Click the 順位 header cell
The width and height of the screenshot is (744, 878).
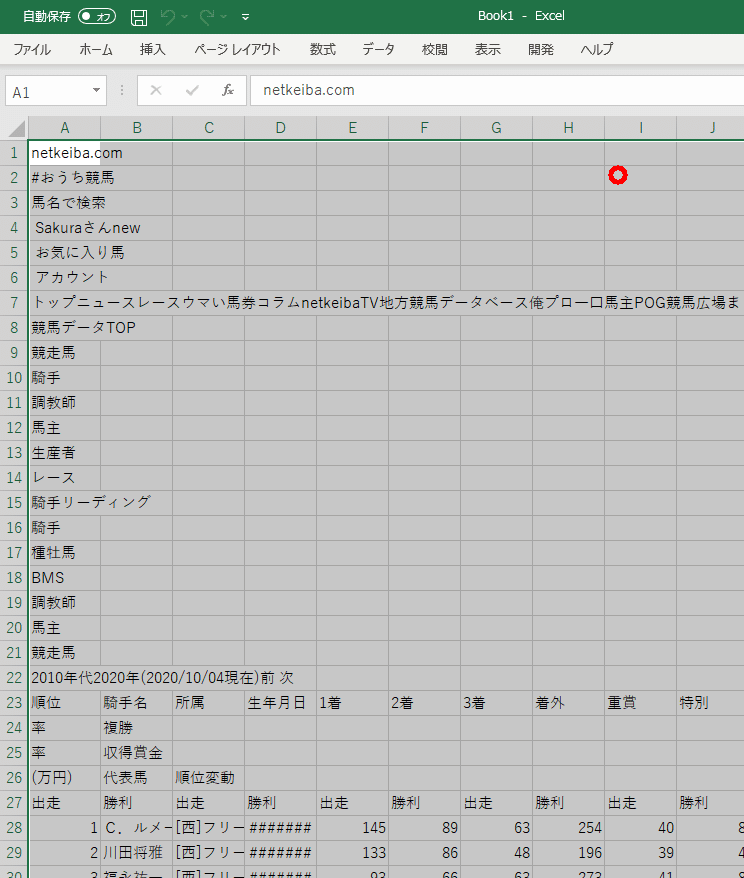(65, 703)
